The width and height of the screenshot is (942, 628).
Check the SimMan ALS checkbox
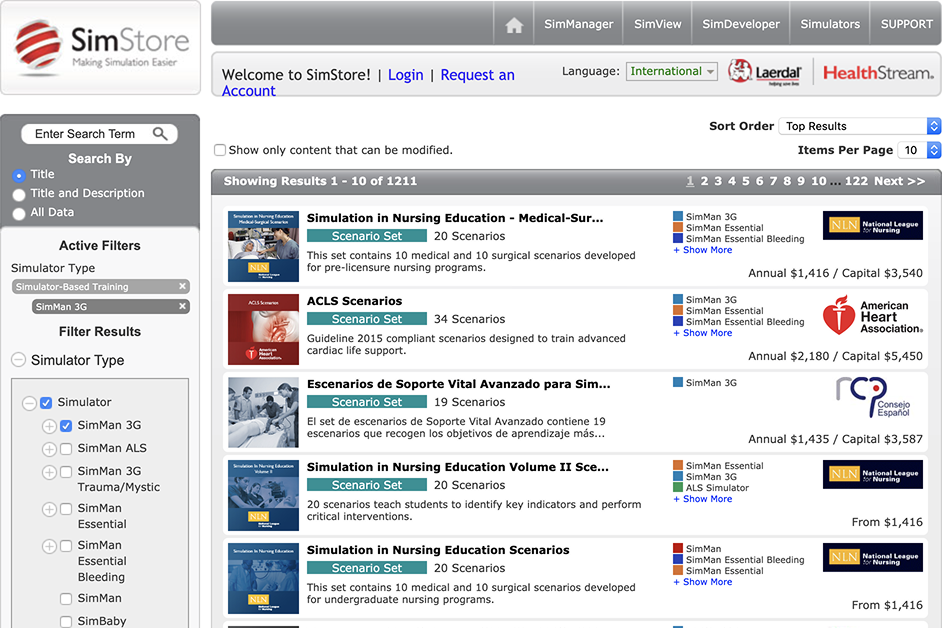coord(68,448)
